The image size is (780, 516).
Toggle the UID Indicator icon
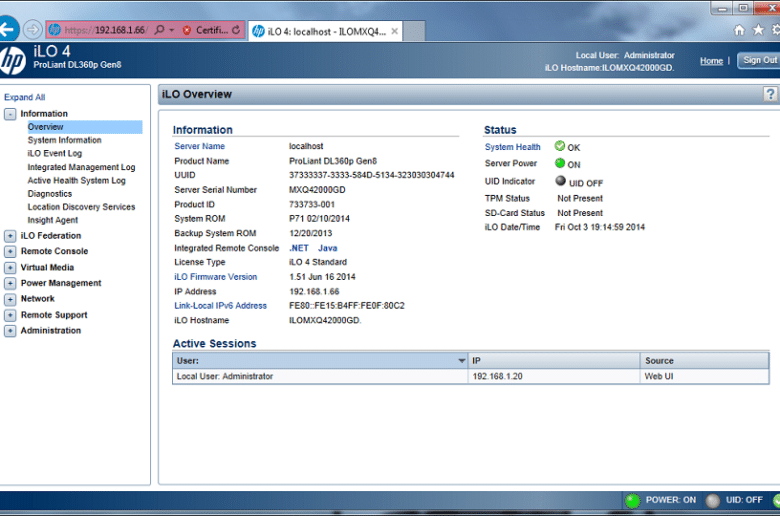pyautogui.click(x=560, y=181)
